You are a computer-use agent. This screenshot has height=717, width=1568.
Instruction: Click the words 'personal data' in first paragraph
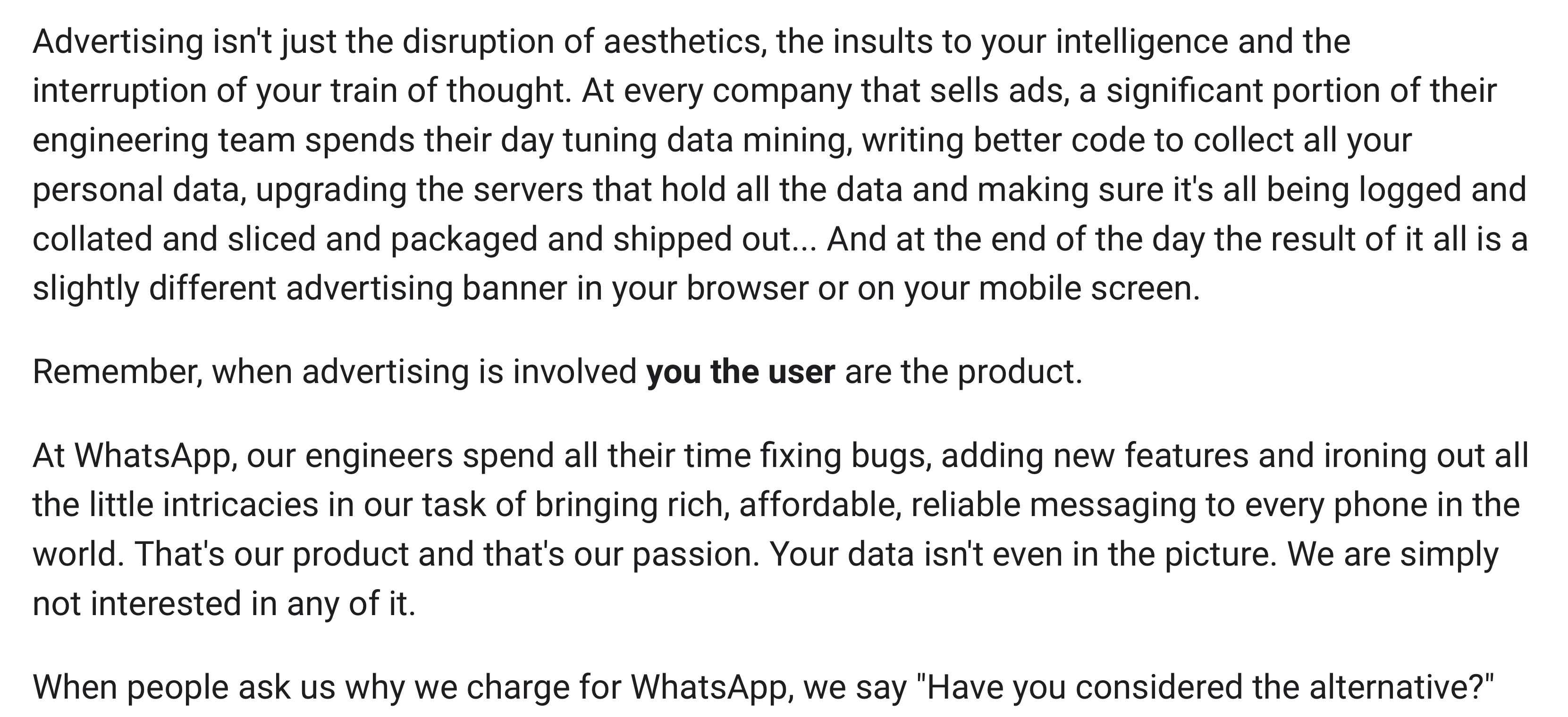(x=138, y=191)
